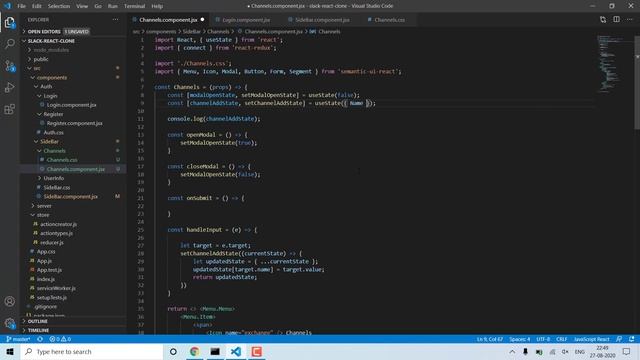Change indentation via Spaces: 4

point(520,339)
